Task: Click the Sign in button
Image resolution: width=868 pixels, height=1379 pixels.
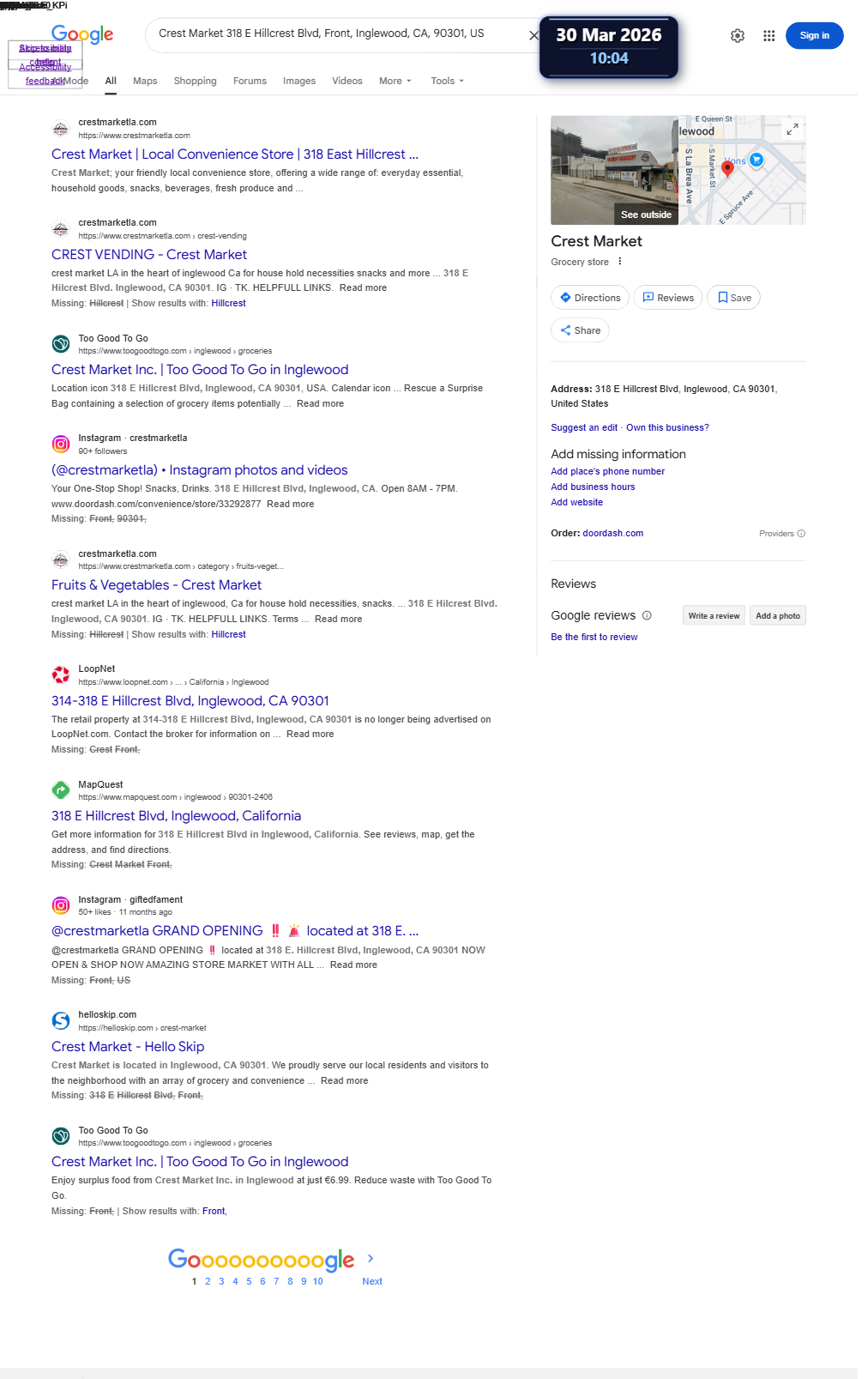Action: tap(815, 36)
